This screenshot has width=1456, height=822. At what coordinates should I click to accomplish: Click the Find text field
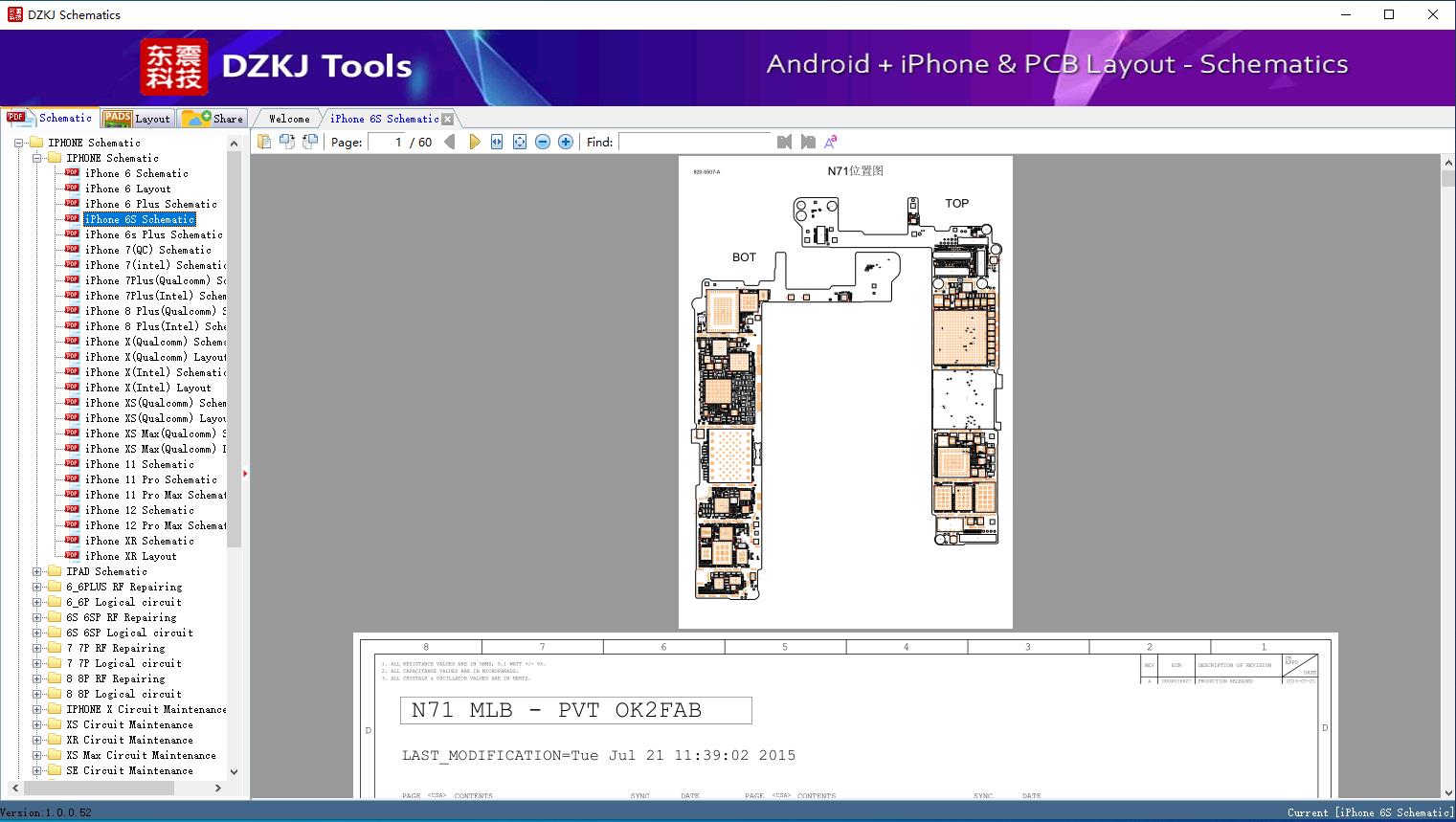tap(694, 142)
